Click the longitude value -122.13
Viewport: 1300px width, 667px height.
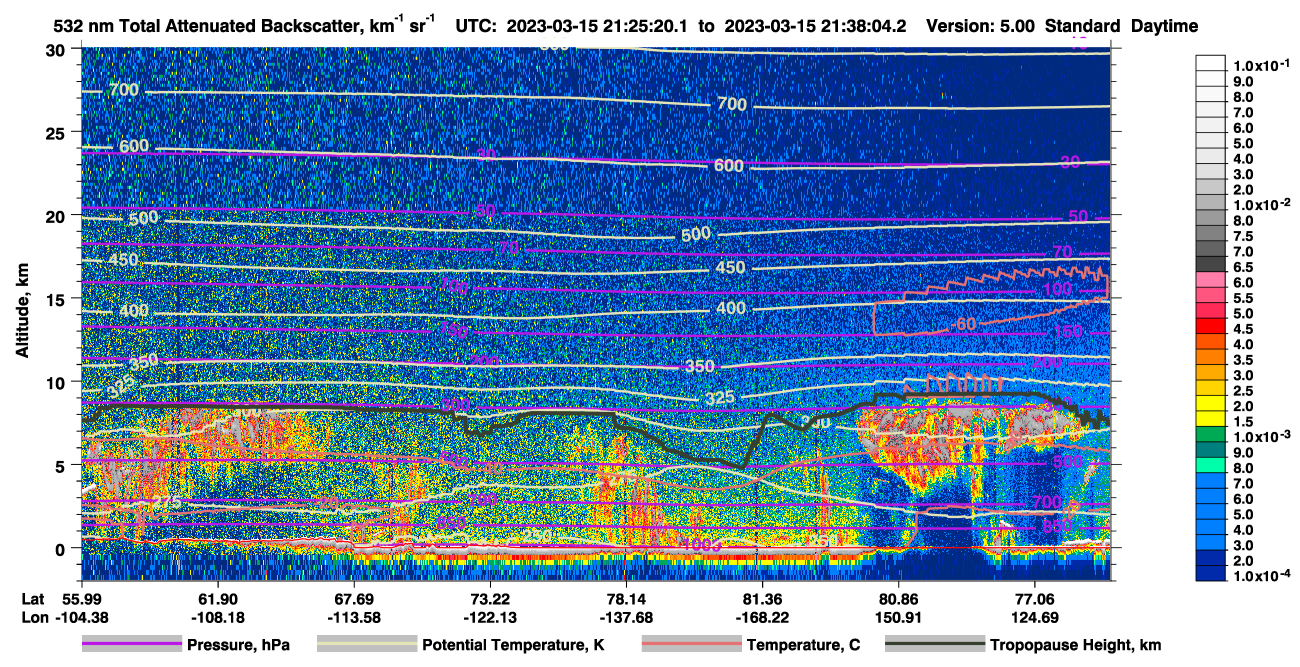[488, 616]
